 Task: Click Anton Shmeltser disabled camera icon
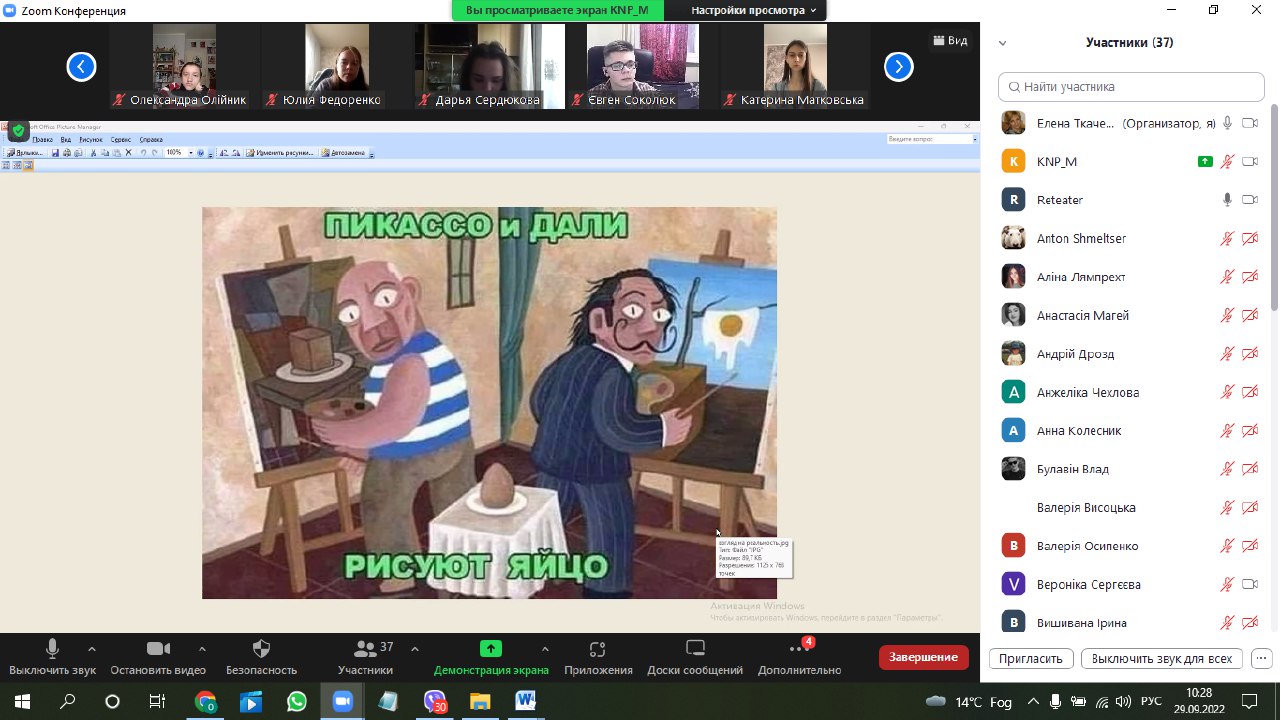(x=1249, y=238)
